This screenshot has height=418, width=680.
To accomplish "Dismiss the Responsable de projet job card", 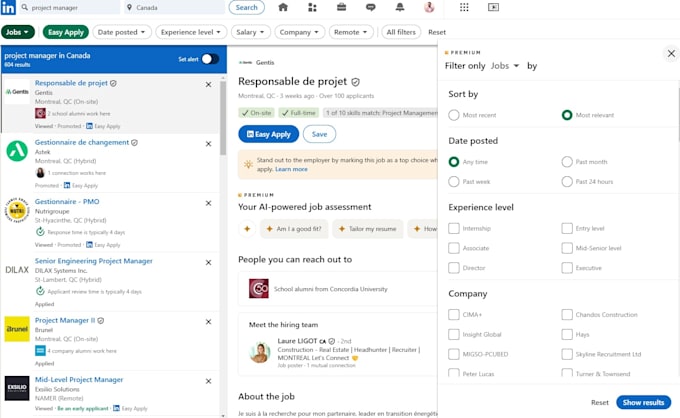I will click(209, 85).
